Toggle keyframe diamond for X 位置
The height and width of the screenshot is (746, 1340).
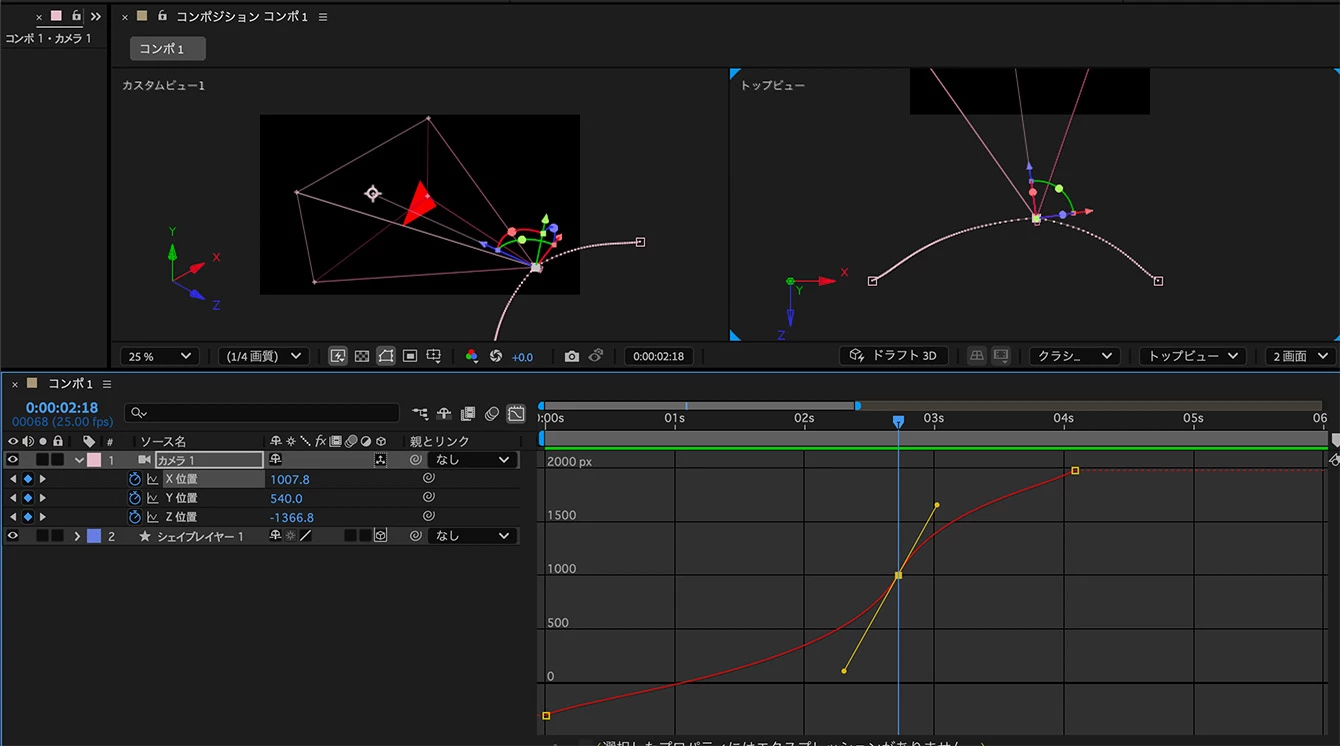[x=28, y=479]
